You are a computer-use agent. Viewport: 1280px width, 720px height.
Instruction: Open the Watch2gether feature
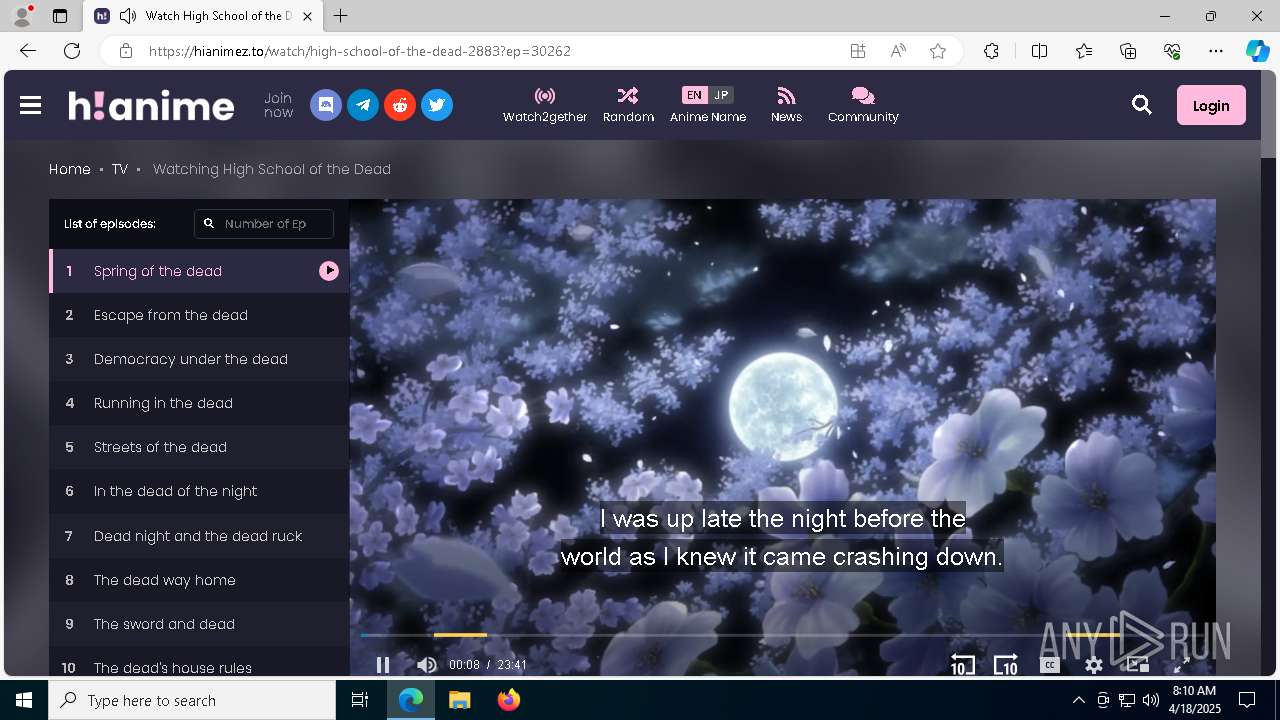click(x=545, y=105)
